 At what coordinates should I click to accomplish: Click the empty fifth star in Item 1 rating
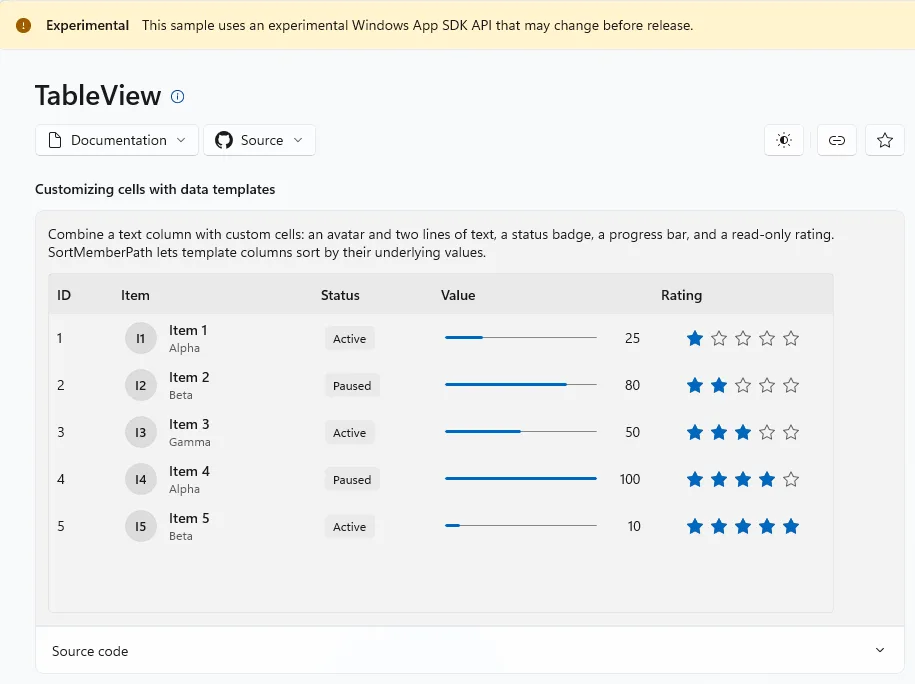click(791, 338)
